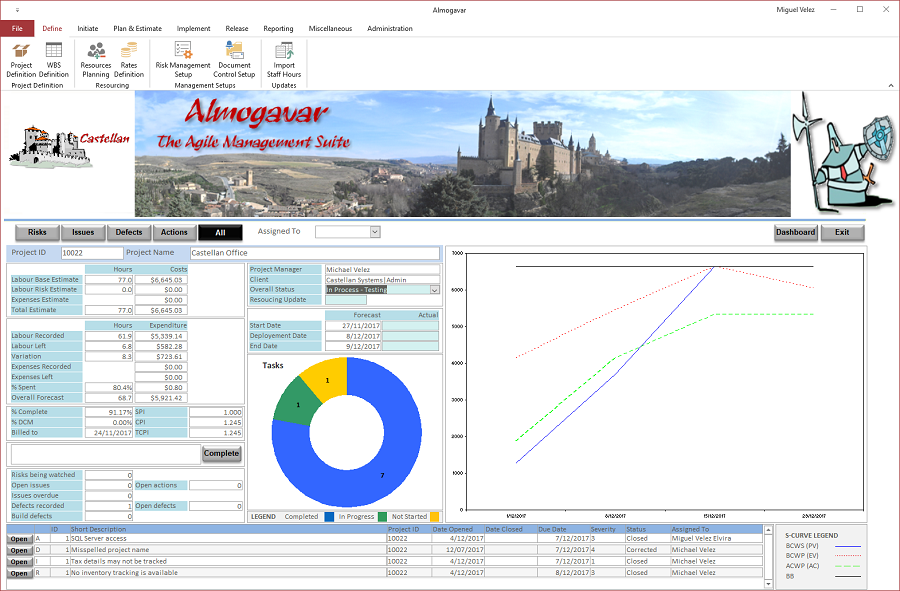Open WBS Definition ribbon icon
This screenshot has width=900, height=591.
coord(54,60)
